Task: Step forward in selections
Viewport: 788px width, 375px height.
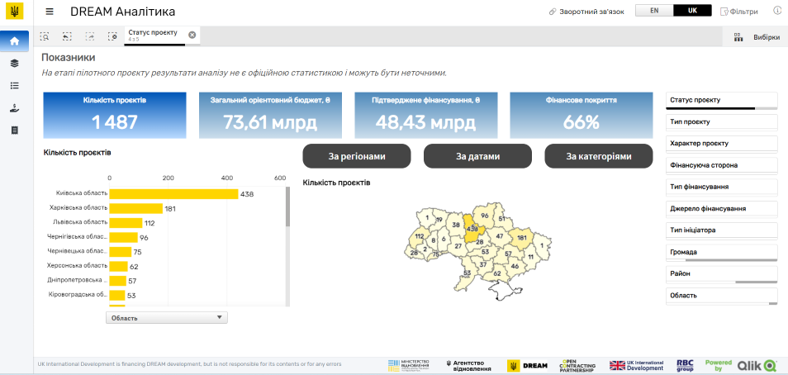Action: click(90, 36)
